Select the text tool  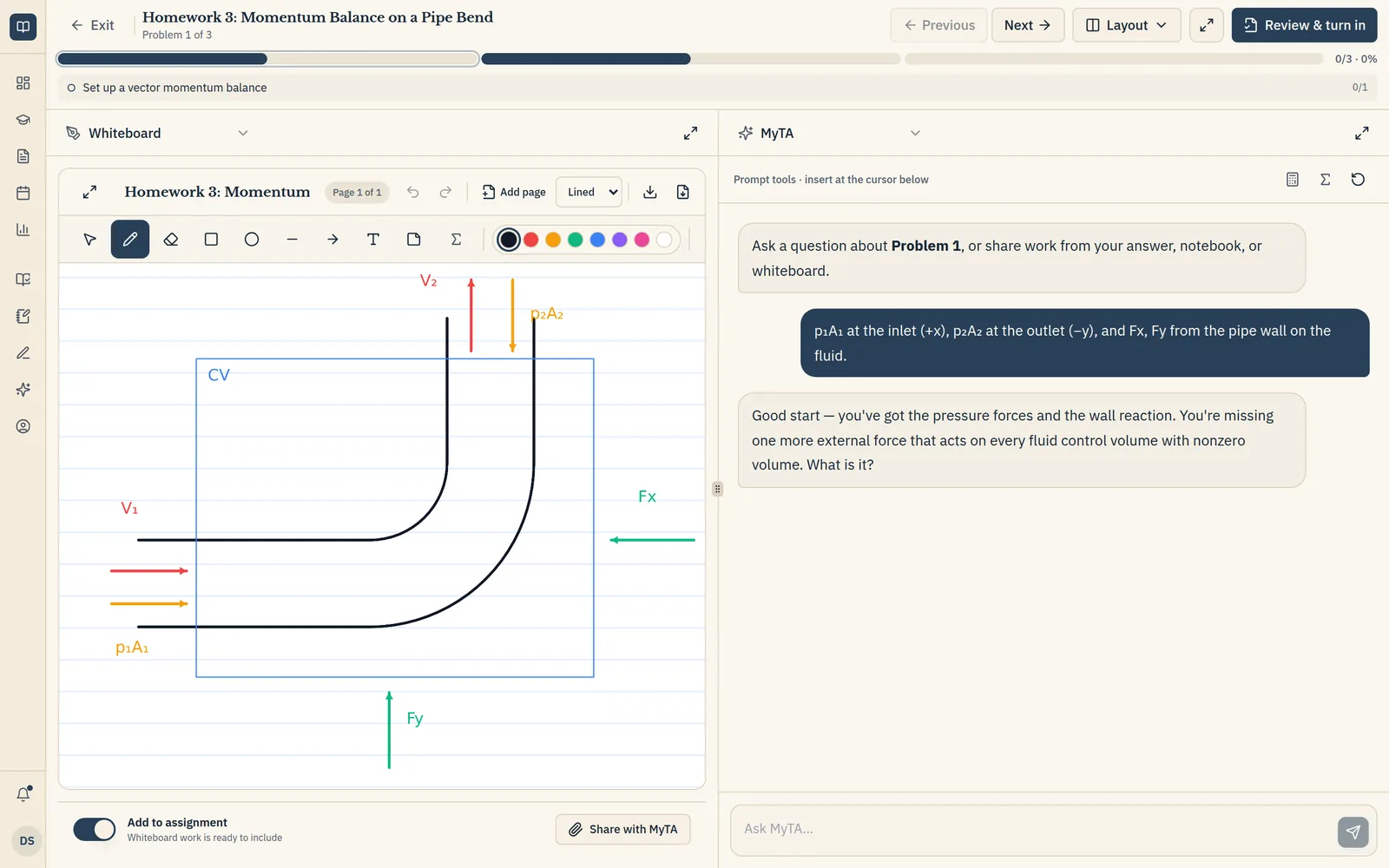(373, 240)
